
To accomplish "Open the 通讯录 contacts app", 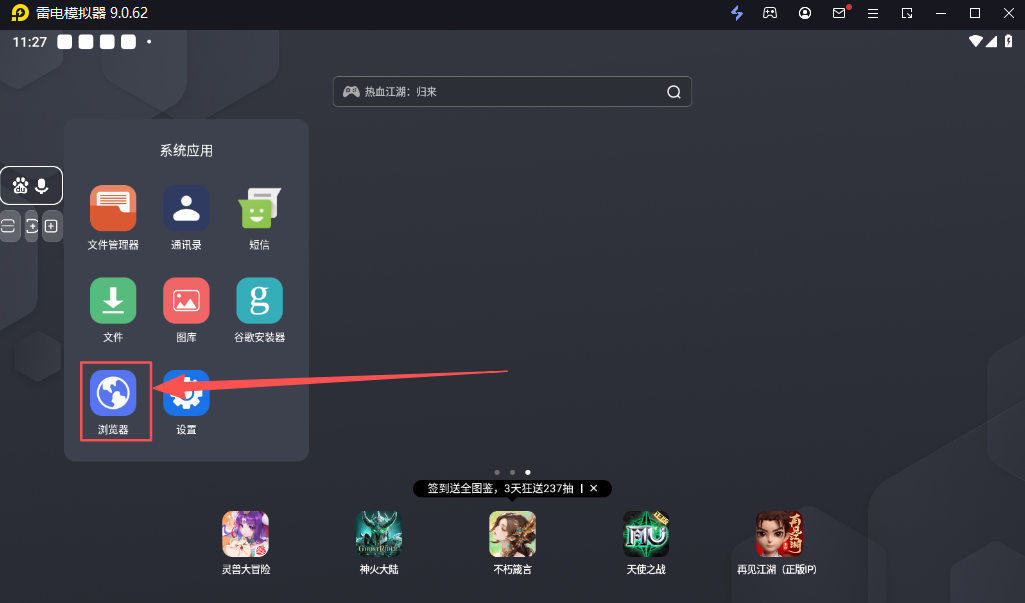I will (186, 209).
